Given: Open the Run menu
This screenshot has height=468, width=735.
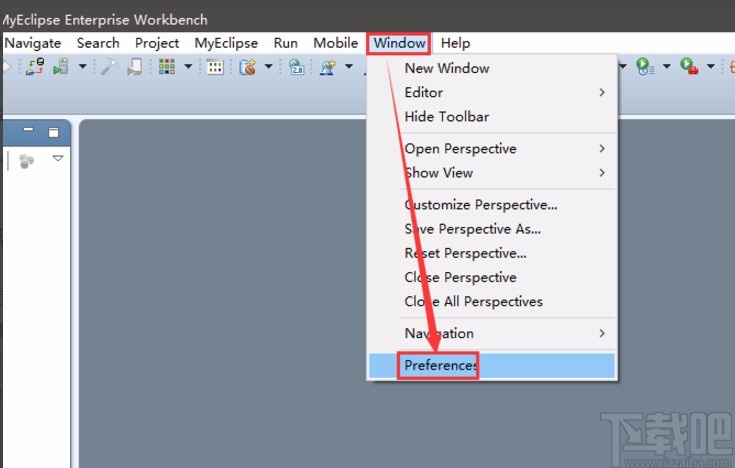Looking at the screenshot, I should [x=285, y=43].
